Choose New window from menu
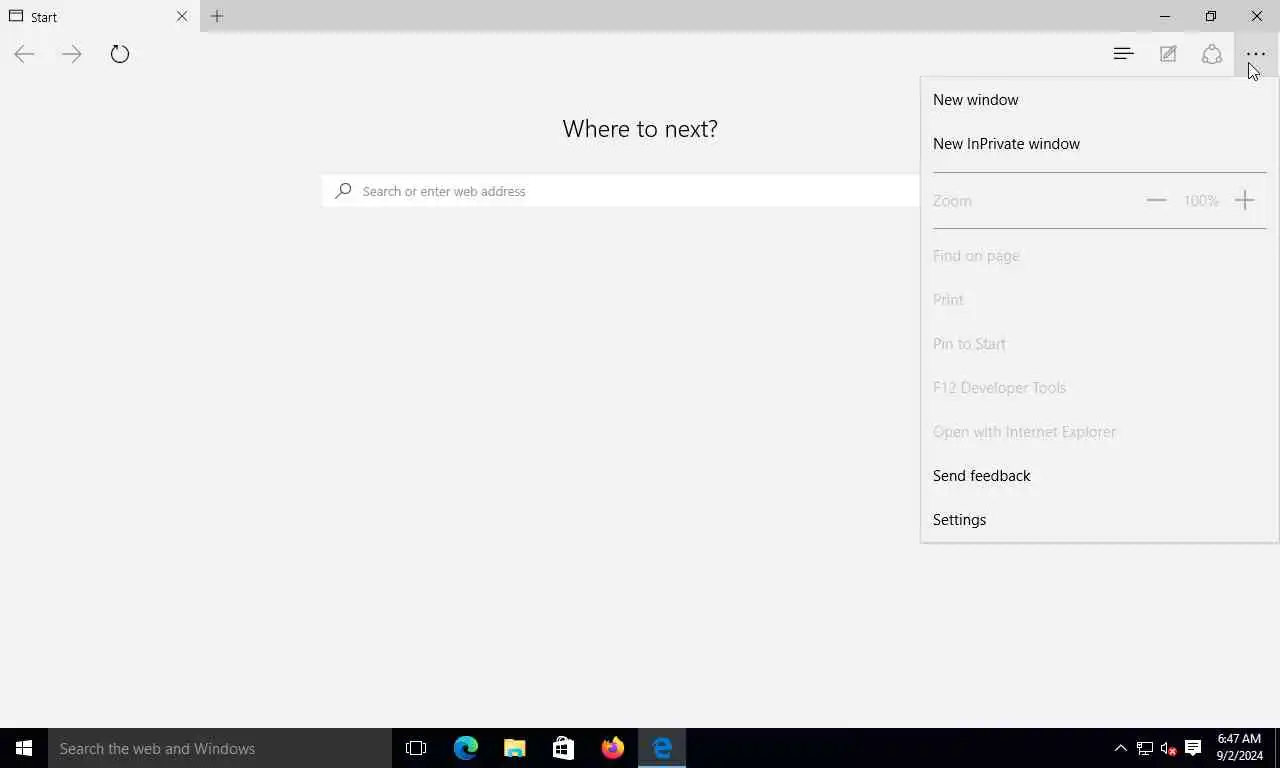The width and height of the screenshot is (1280, 768). pos(1099,100)
